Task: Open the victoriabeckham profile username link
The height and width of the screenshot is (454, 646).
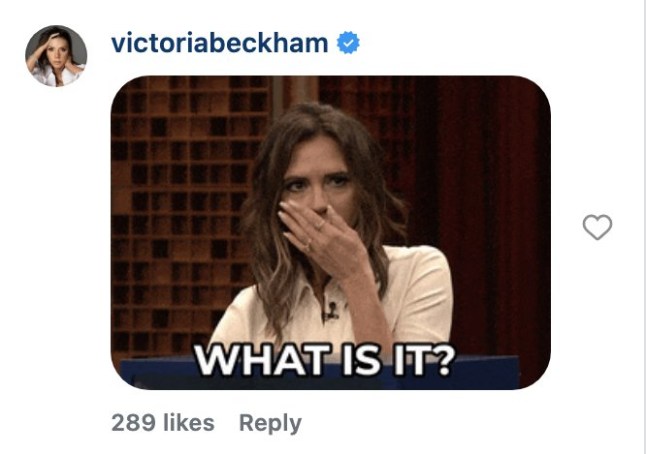Action: (x=220, y=43)
